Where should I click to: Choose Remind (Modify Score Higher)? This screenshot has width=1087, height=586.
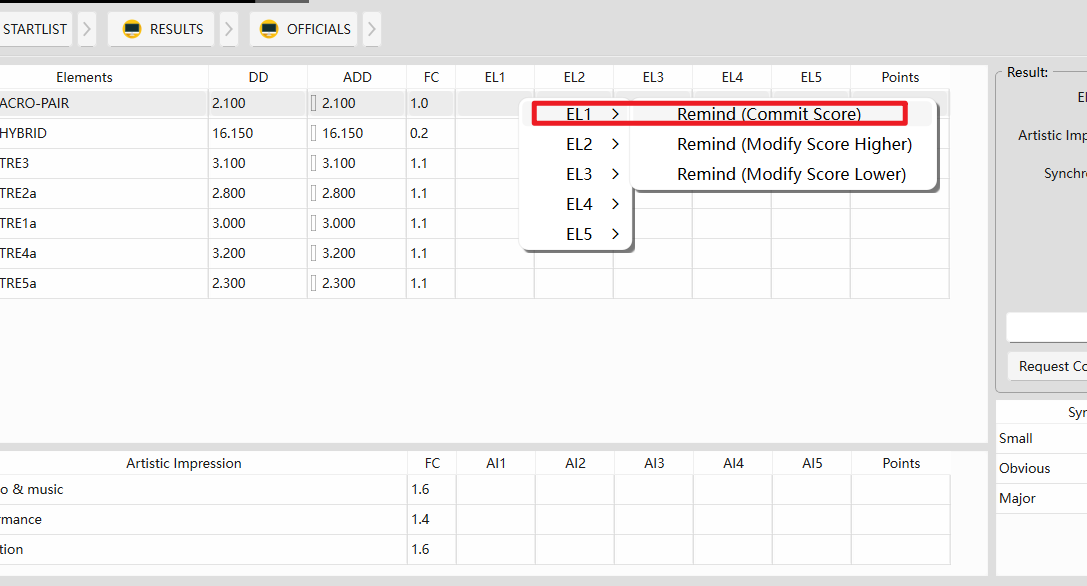point(794,144)
